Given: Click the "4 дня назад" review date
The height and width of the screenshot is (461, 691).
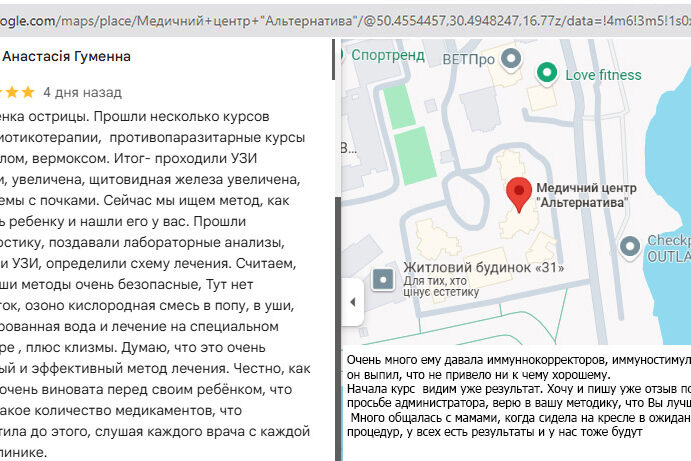Looking at the screenshot, I should point(83,92).
